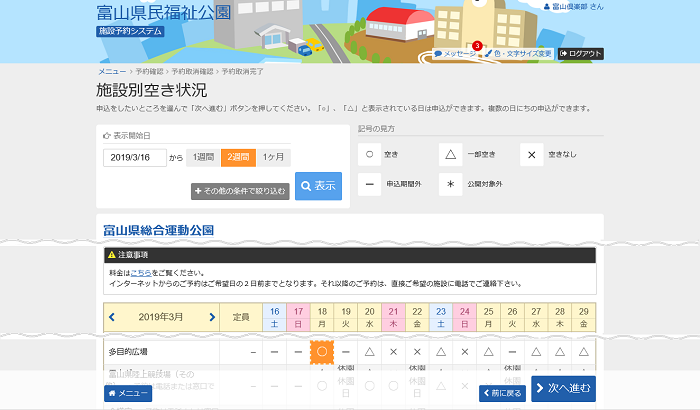Click the 2019年3月 month label
700x410 pixels.
161,317
